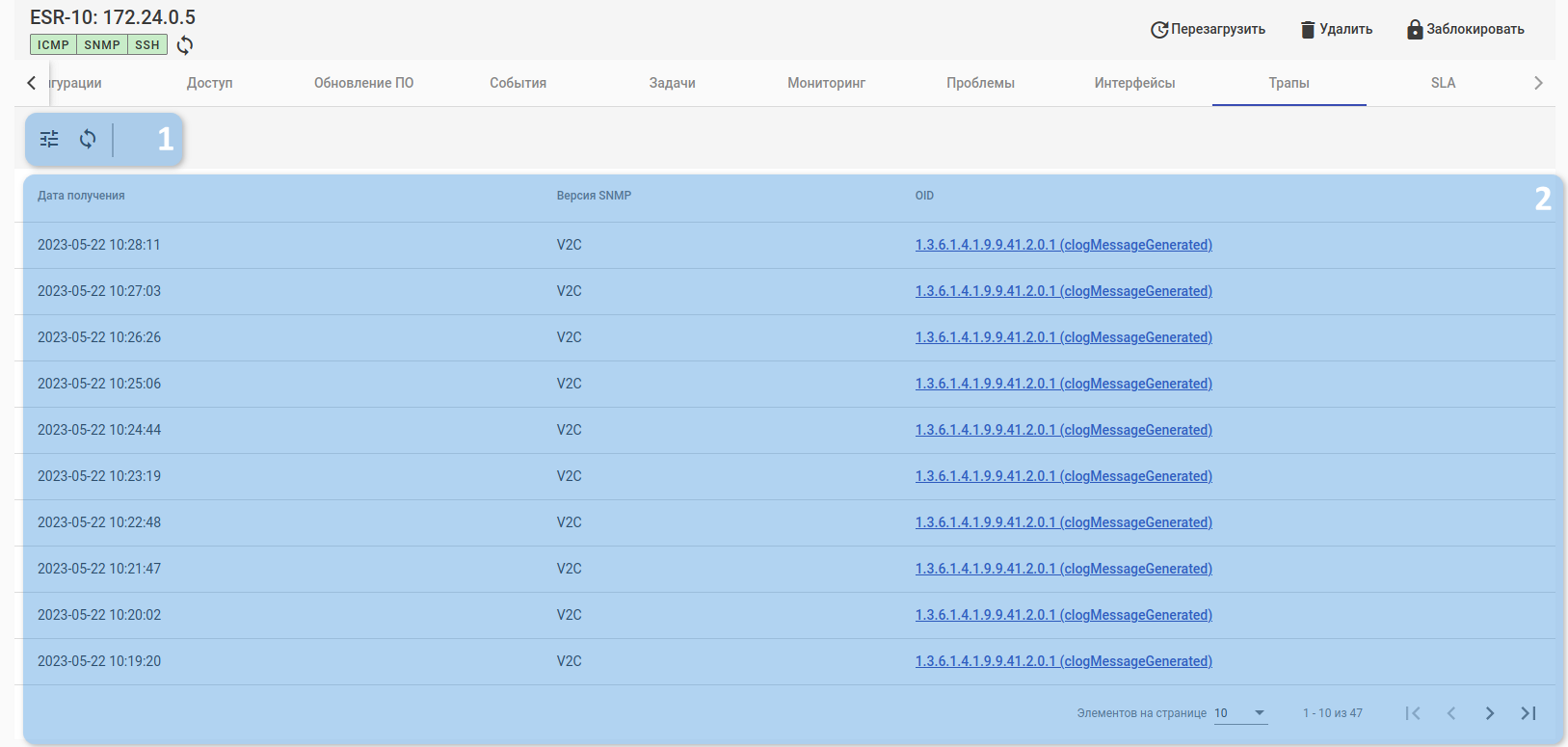This screenshot has height=747, width=1568.
Task: Open OID link for trap at 10:26:26
Action: pyautogui.click(x=1064, y=337)
